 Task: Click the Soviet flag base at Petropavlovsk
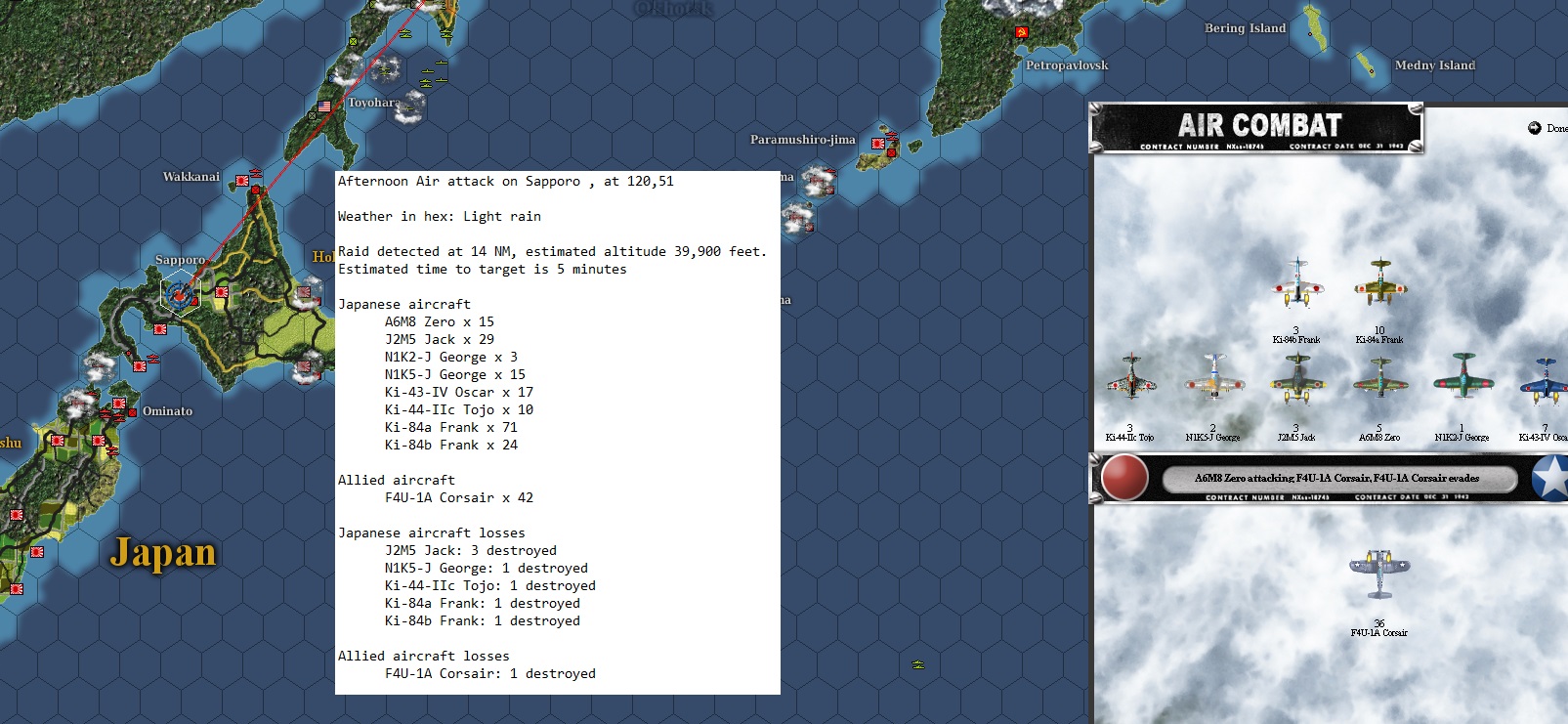click(x=1022, y=33)
